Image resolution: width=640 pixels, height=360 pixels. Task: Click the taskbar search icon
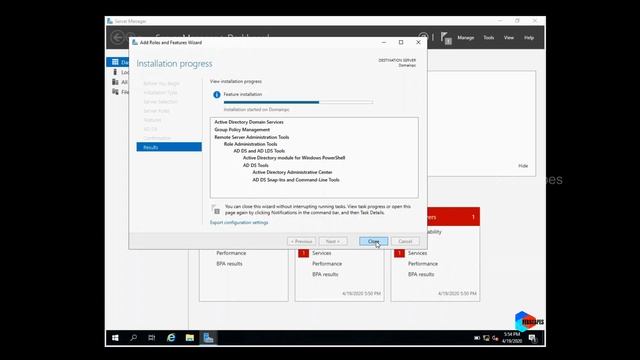click(x=133, y=338)
